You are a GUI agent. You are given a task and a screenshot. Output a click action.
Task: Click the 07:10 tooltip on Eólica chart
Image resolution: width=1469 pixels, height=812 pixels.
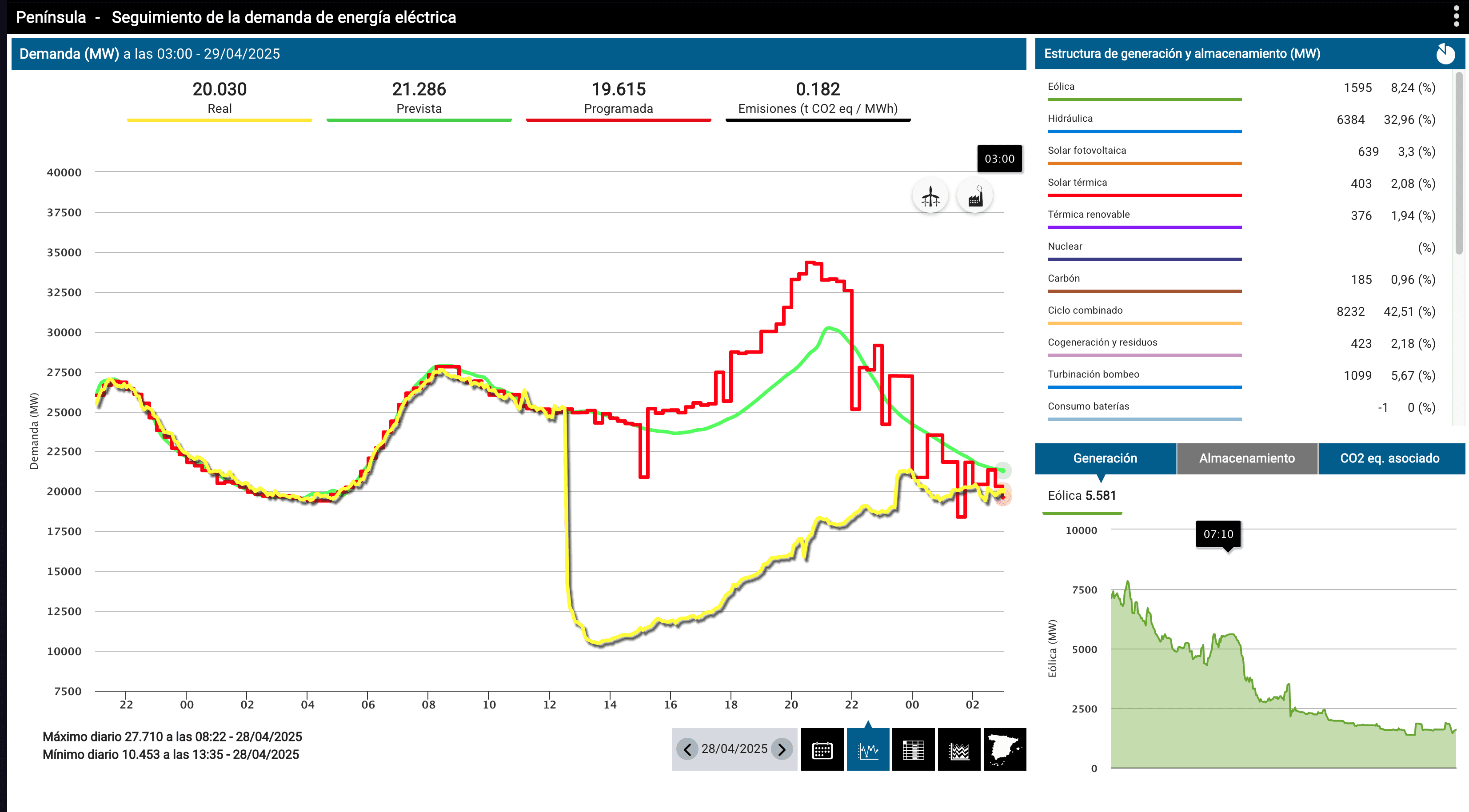(x=1218, y=534)
